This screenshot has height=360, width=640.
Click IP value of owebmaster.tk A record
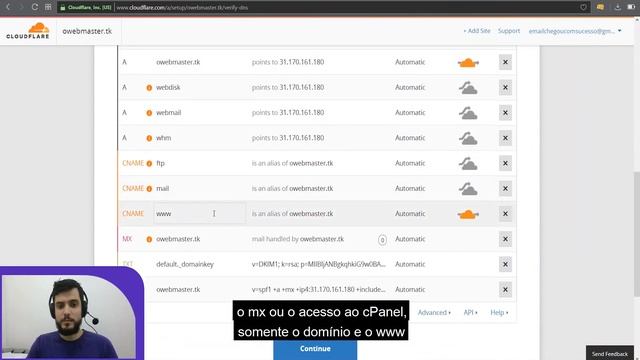pyautogui.click(x=302, y=62)
